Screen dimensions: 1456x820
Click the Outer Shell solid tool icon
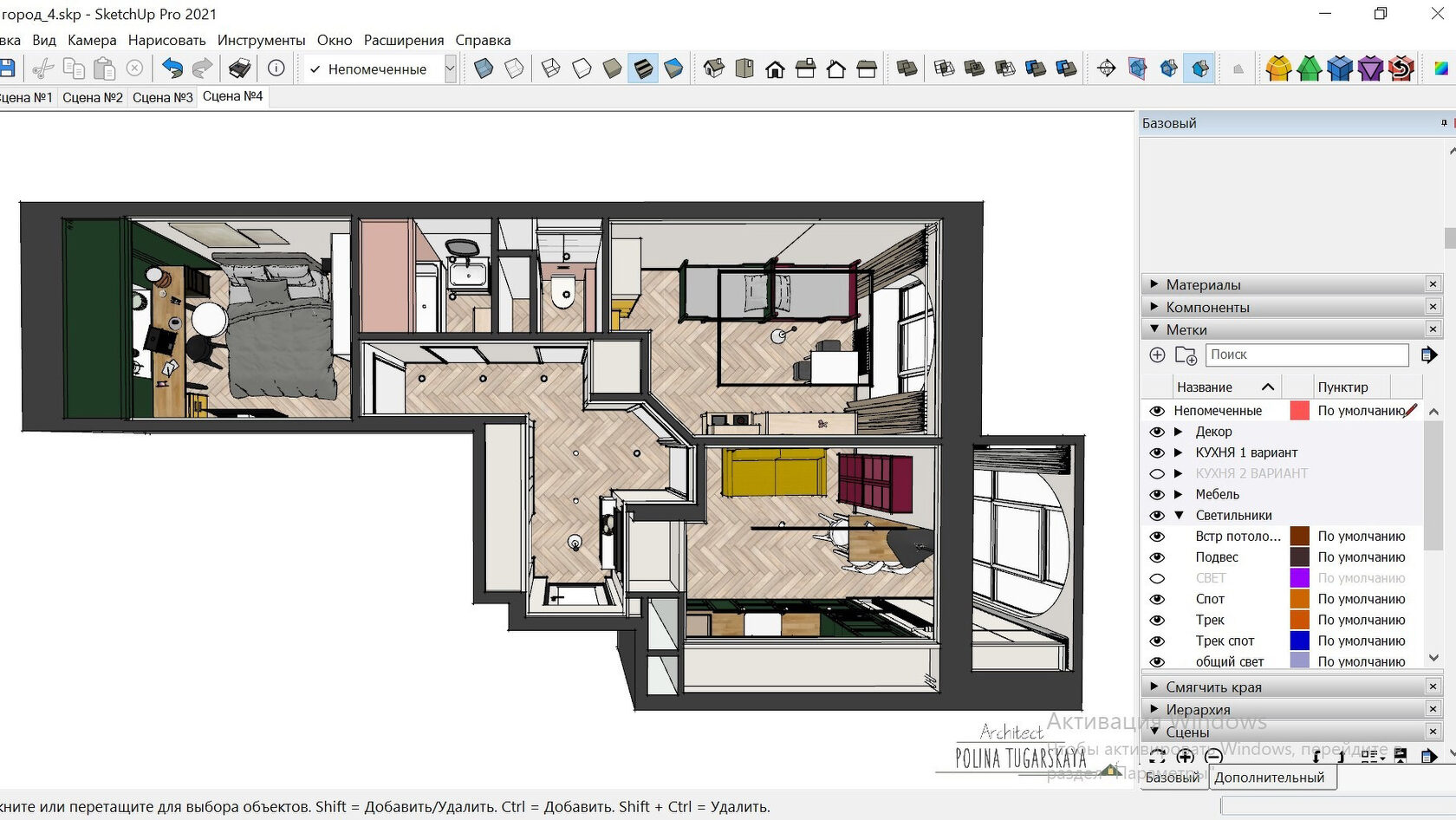[907, 68]
